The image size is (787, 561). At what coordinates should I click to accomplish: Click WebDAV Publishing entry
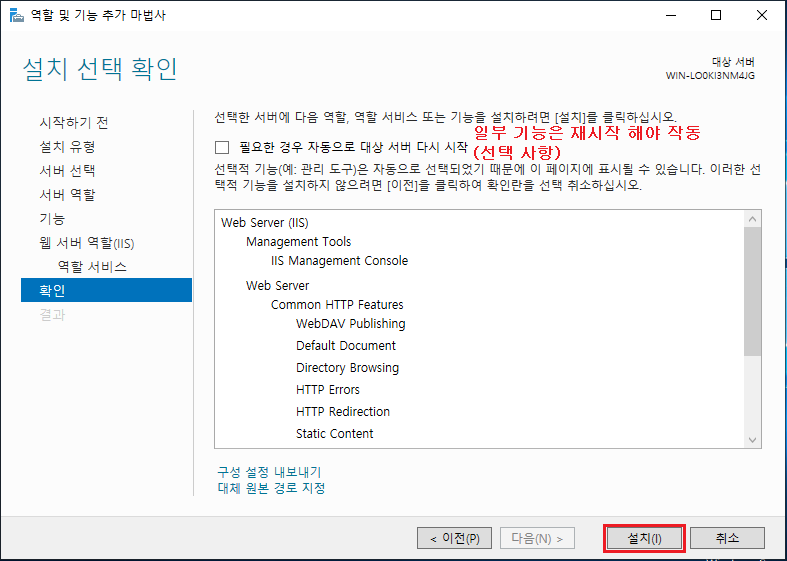350,324
